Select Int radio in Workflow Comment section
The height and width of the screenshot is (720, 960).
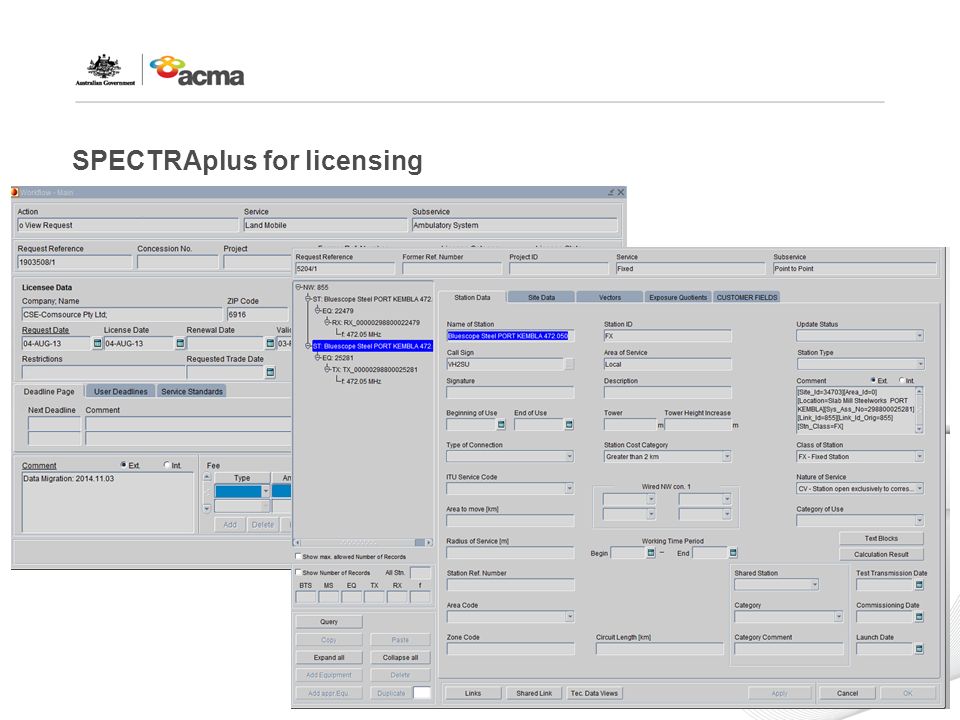tap(167, 465)
